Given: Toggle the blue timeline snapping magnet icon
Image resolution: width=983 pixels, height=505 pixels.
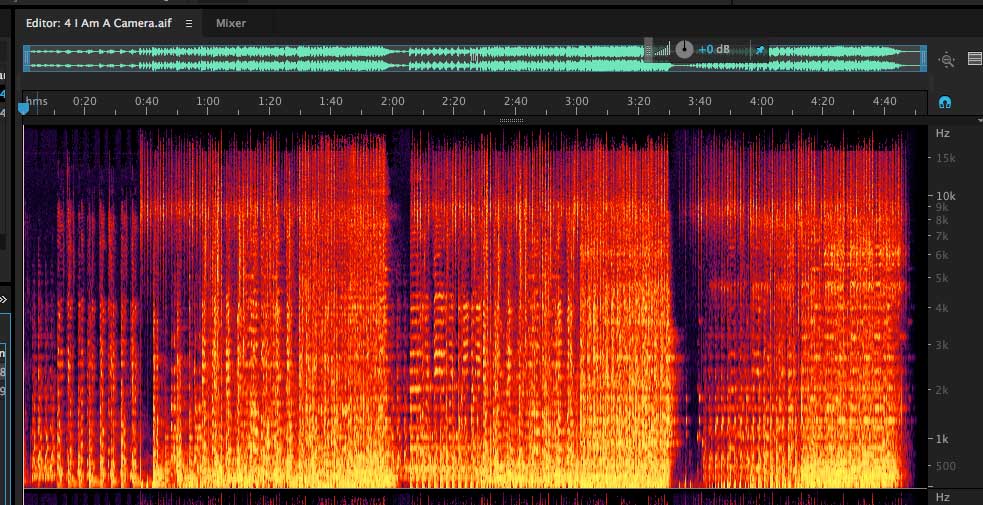Looking at the screenshot, I should (944, 102).
